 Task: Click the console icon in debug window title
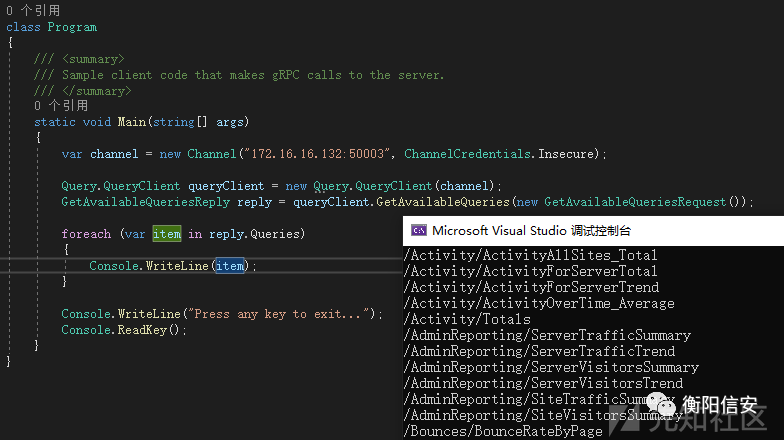418,230
